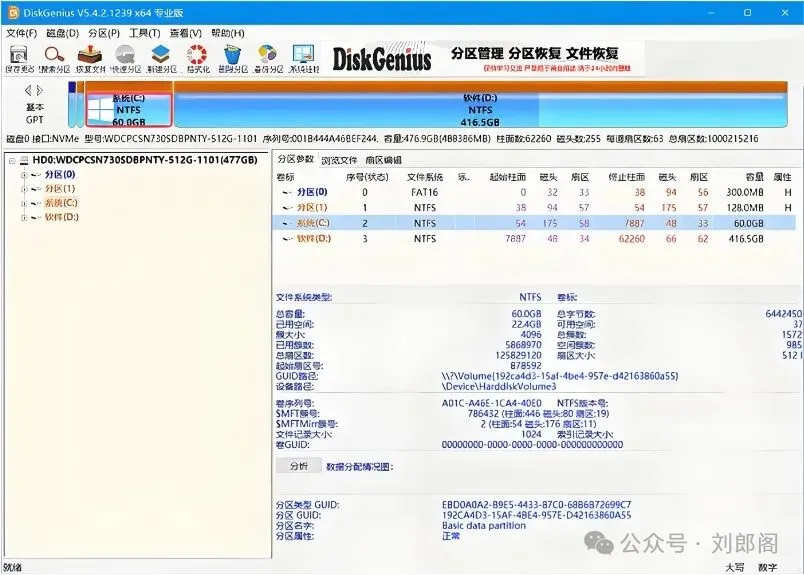Click the 搜索分区 (search partitions) magnifier icon
Viewport: 804px width, 575px height.
[54, 54]
